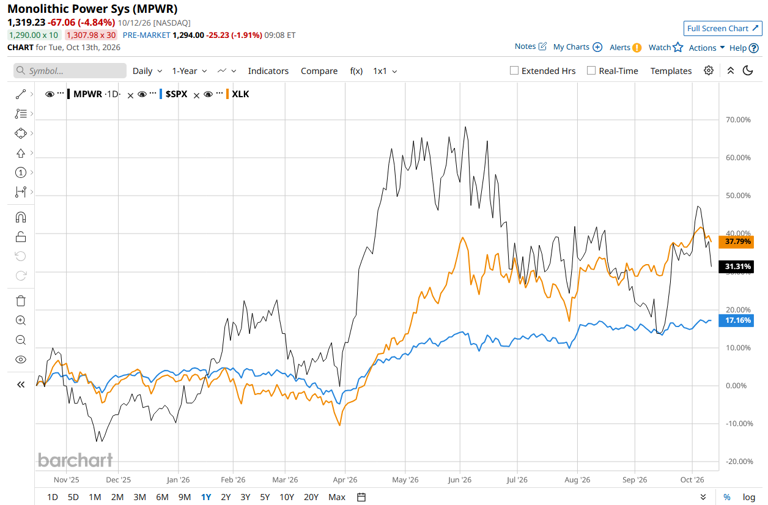The image size is (768, 505).
Task: Toggle the lock drawings padlock
Action: point(21,237)
